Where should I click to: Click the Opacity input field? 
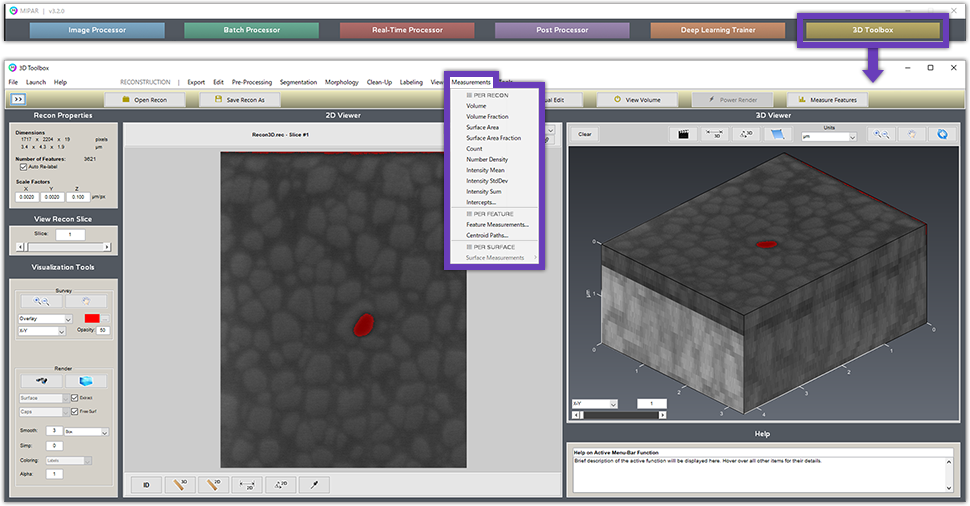[x=103, y=330]
